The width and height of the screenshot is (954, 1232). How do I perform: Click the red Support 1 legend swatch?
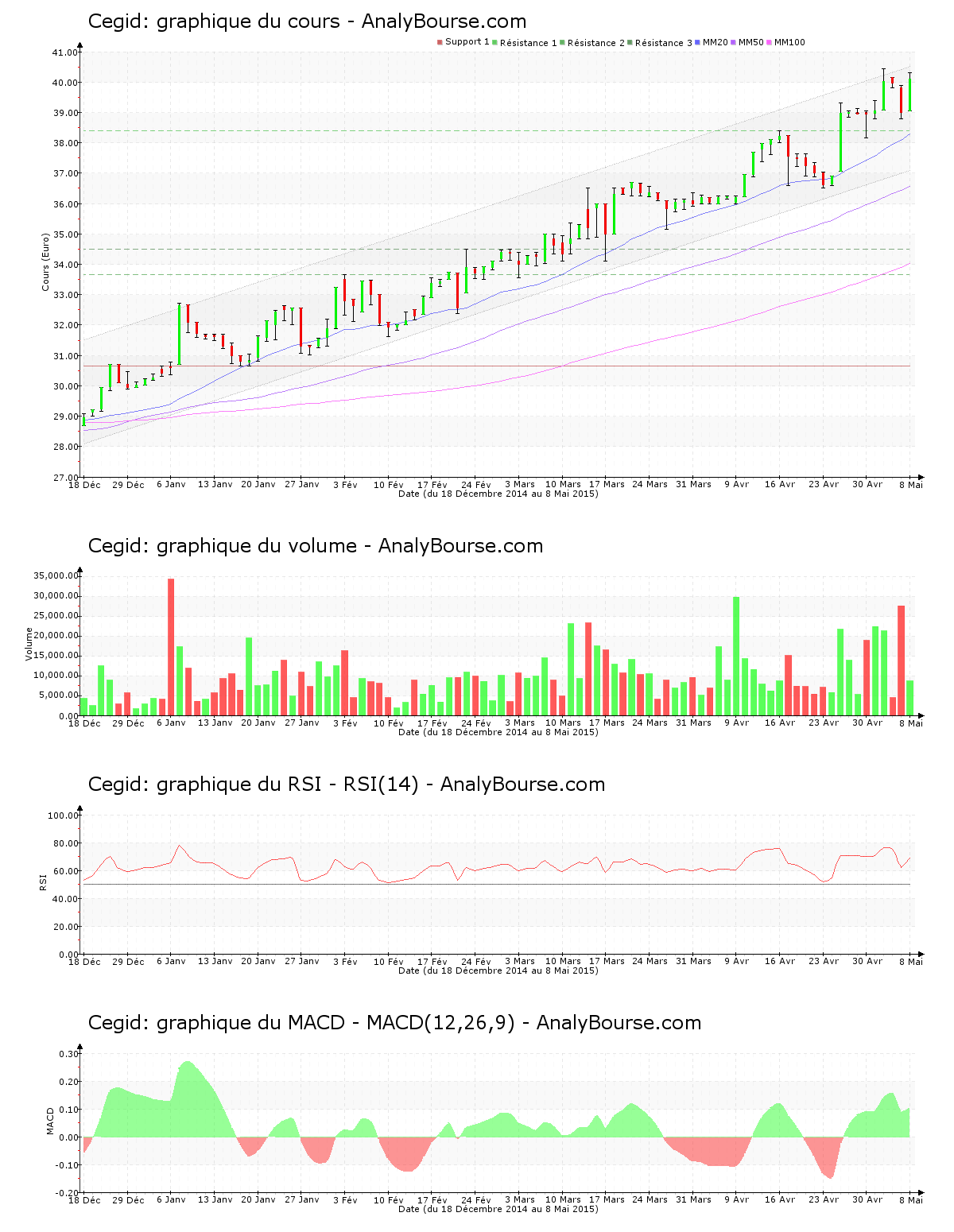(440, 42)
